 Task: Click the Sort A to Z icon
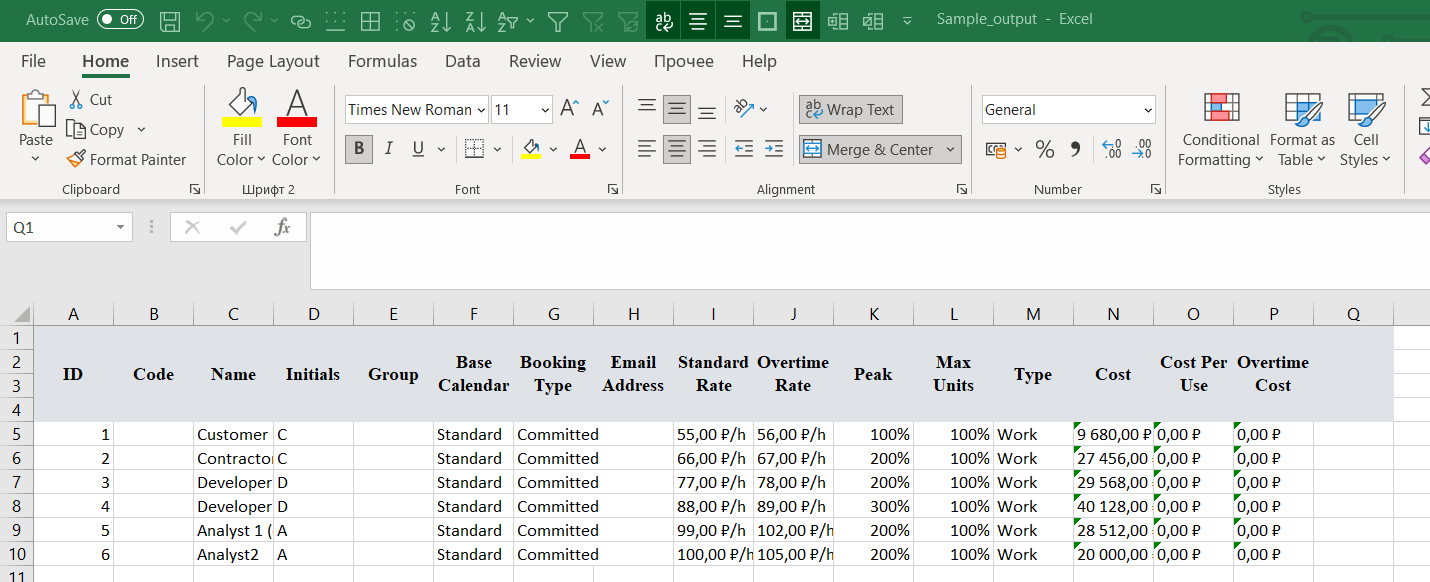click(441, 20)
